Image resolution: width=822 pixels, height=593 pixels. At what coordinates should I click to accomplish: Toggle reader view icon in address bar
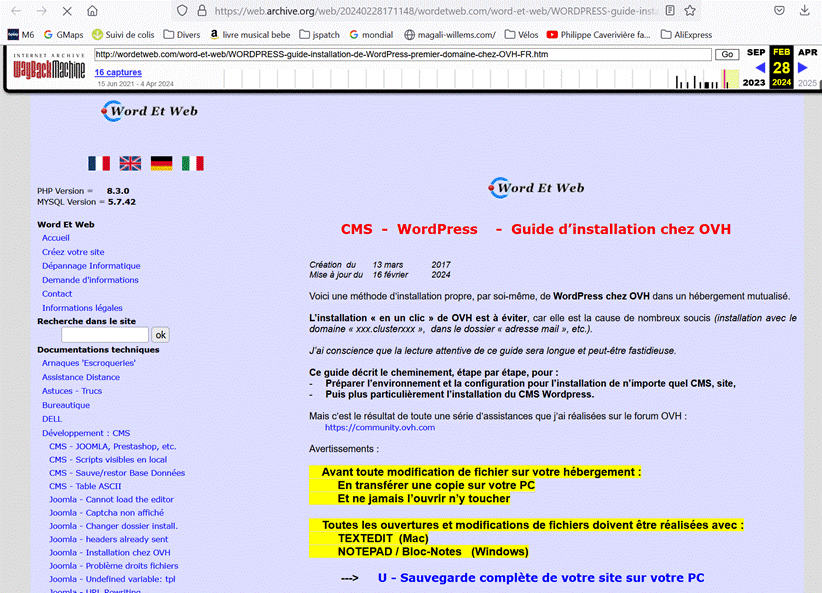point(670,10)
